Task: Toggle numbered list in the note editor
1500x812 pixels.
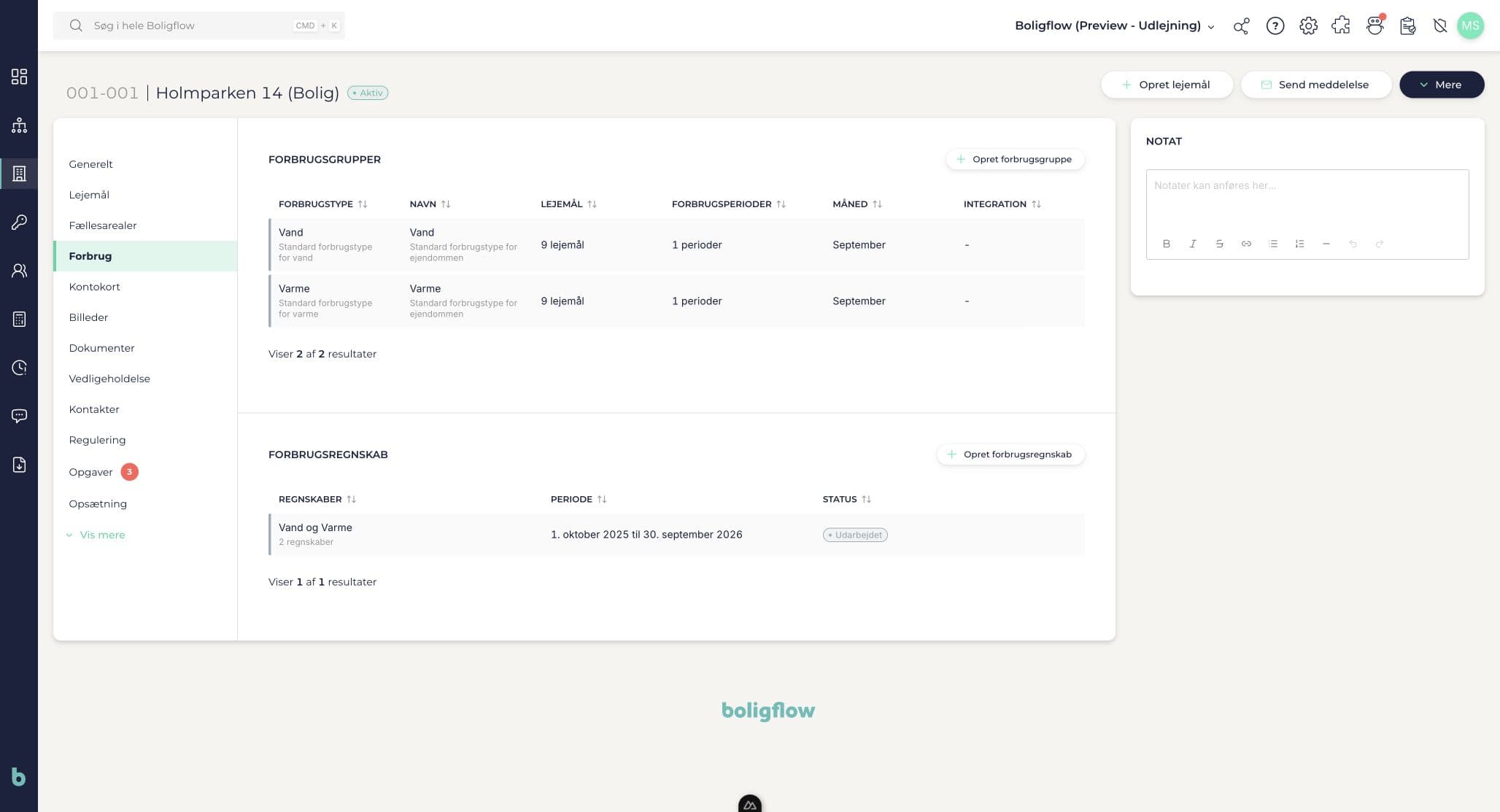Action: point(1299,244)
